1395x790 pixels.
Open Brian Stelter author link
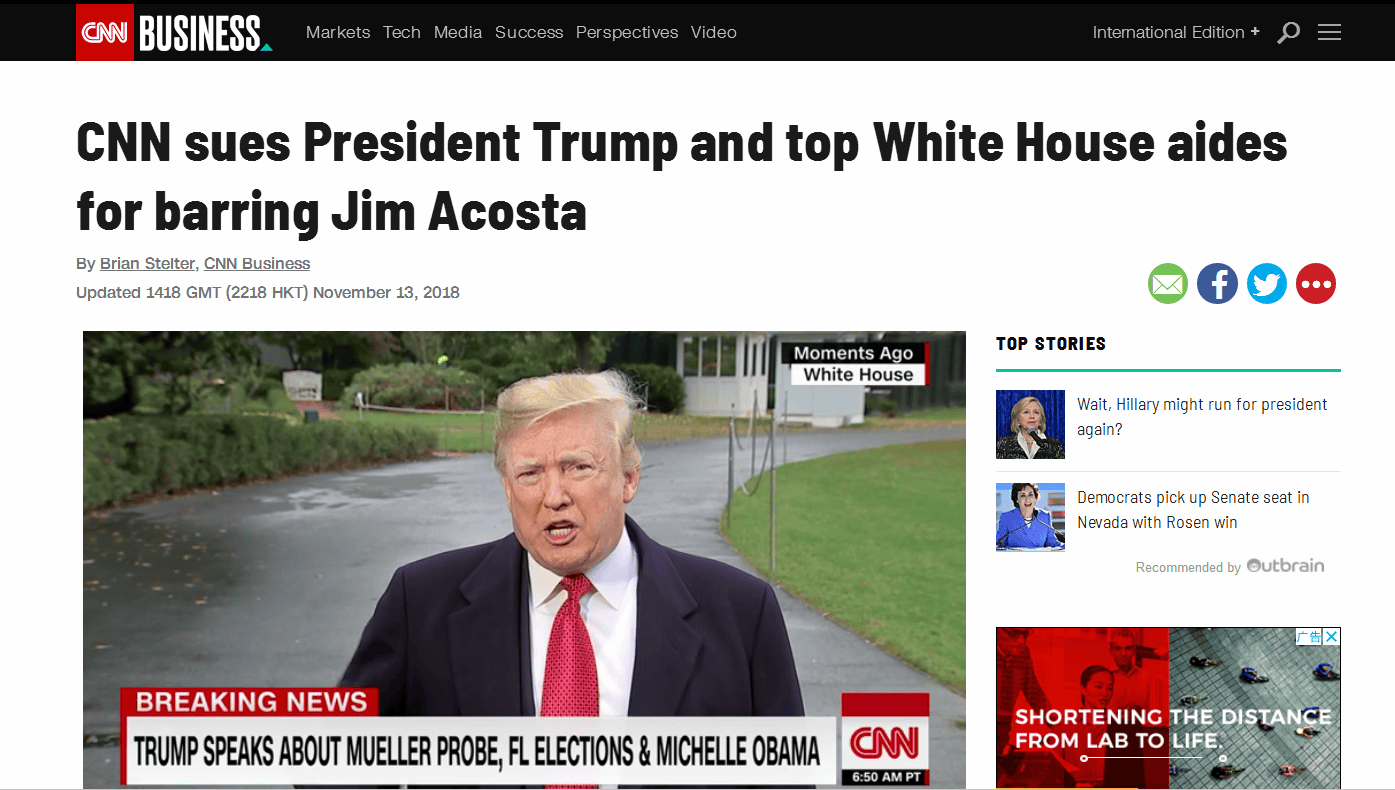(x=148, y=264)
